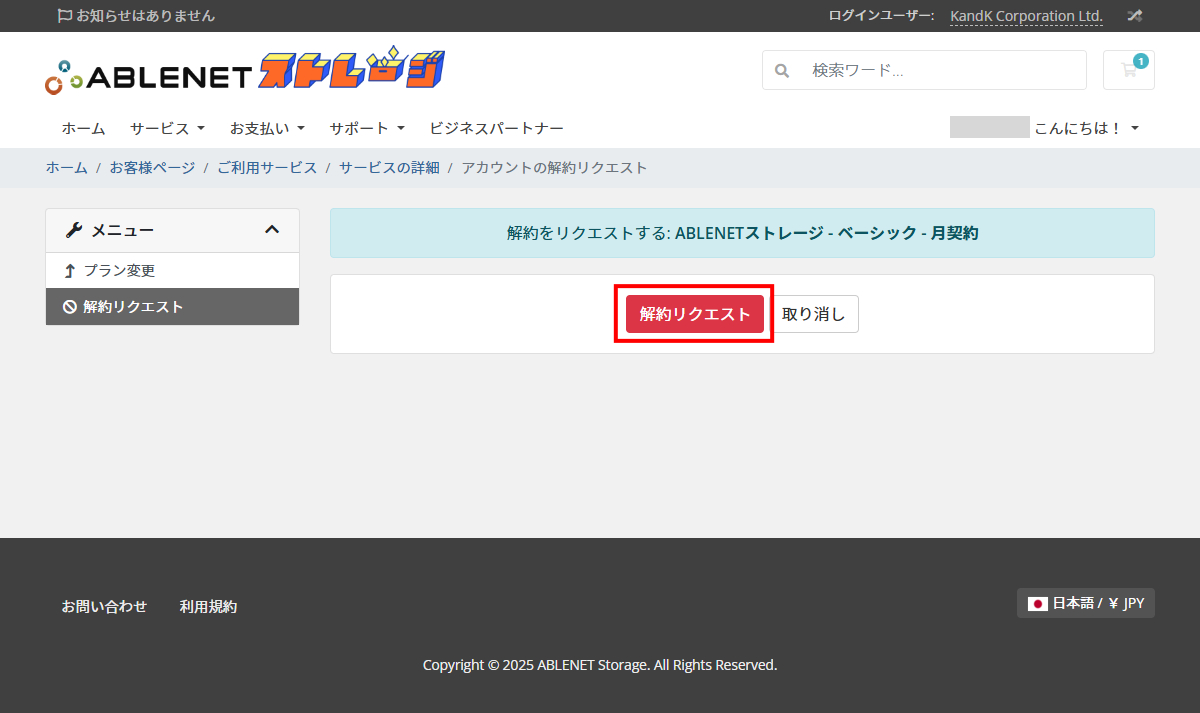
Task: Confirm with the red 解約リクエスト button
Action: pyautogui.click(x=694, y=313)
